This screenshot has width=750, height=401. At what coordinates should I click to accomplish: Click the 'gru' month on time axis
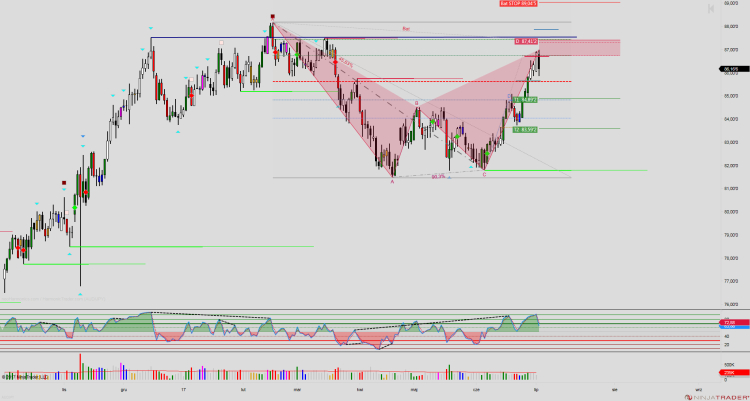tap(124, 390)
